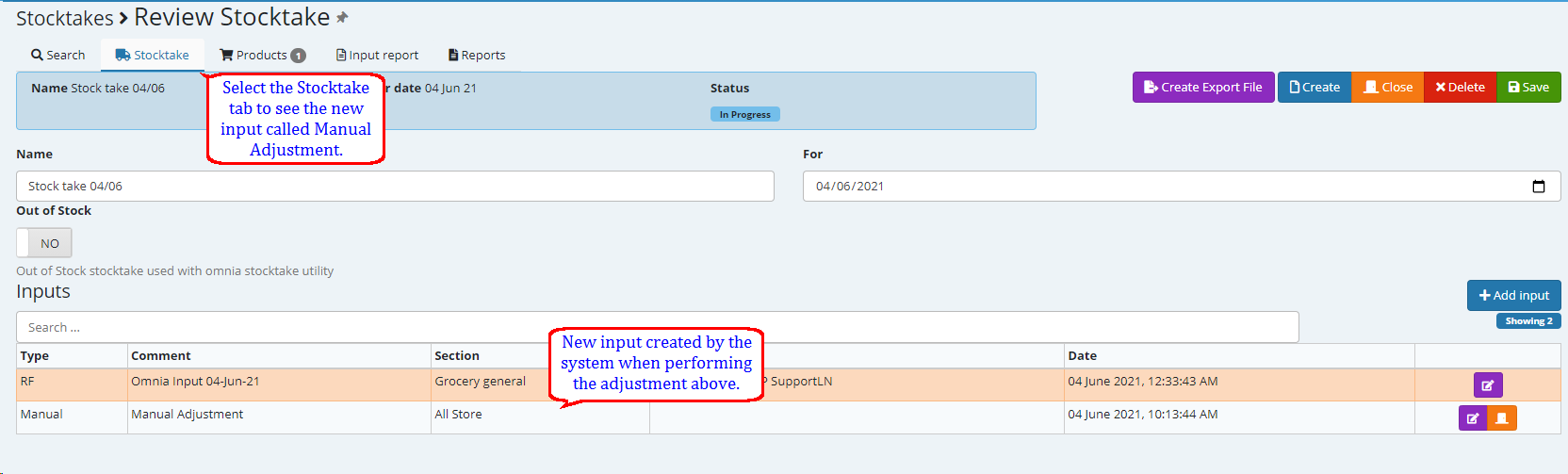
Task: Open the Input report tab
Action: [x=377, y=56]
